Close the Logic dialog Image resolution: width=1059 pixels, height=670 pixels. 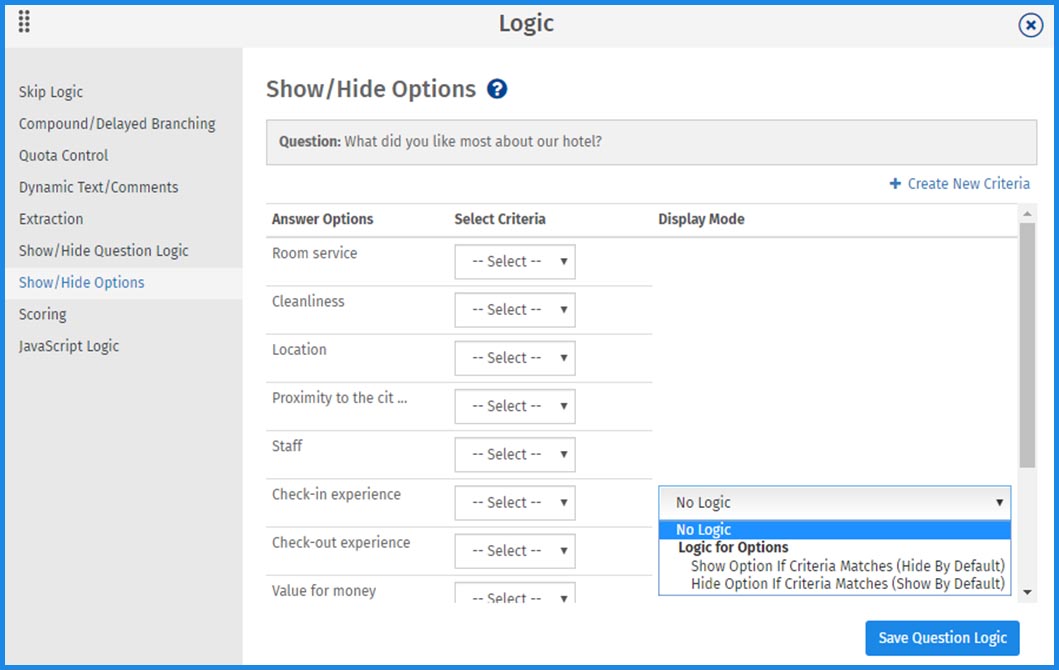point(1030,25)
